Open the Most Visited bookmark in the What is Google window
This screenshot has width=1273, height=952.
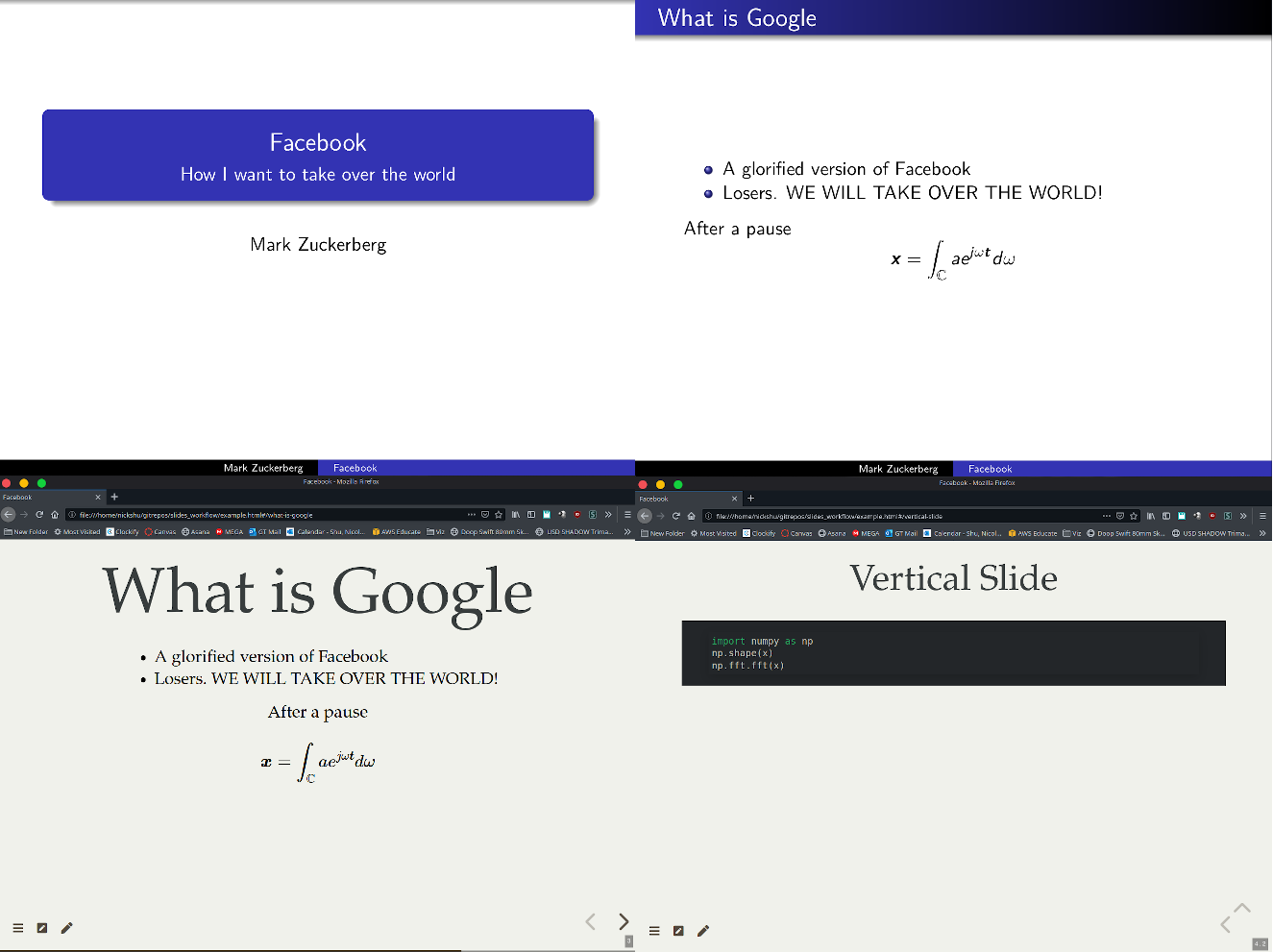(x=77, y=531)
